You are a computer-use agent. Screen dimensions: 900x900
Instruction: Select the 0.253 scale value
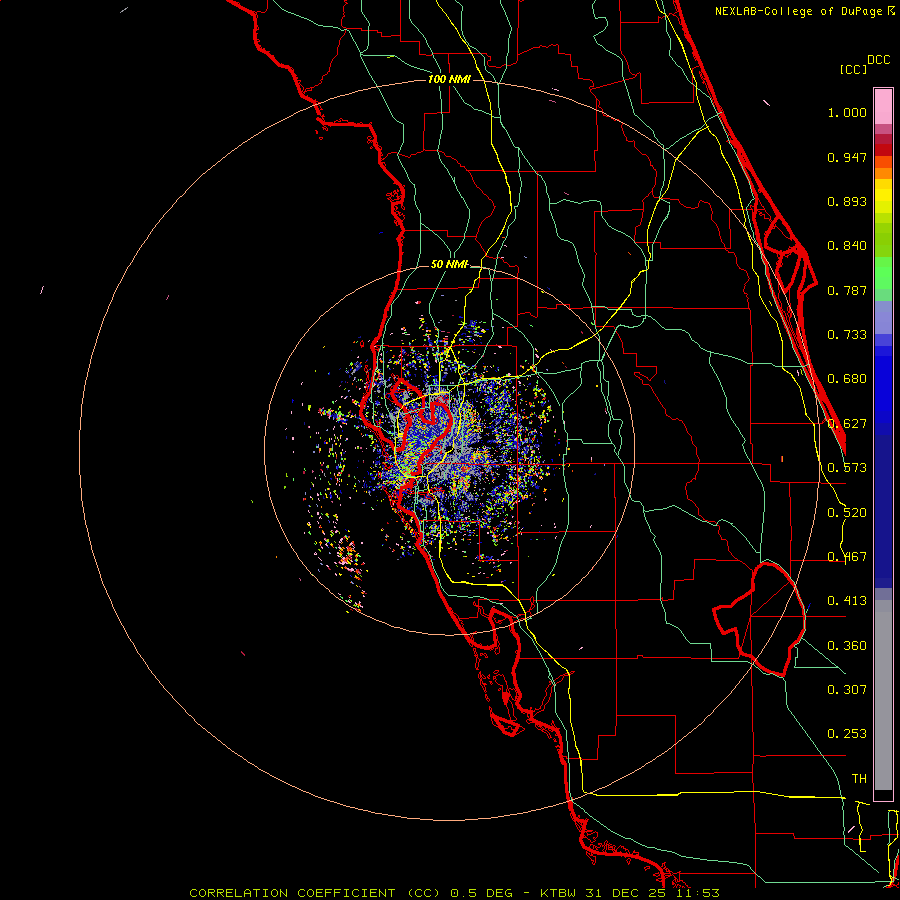pyautogui.click(x=847, y=734)
